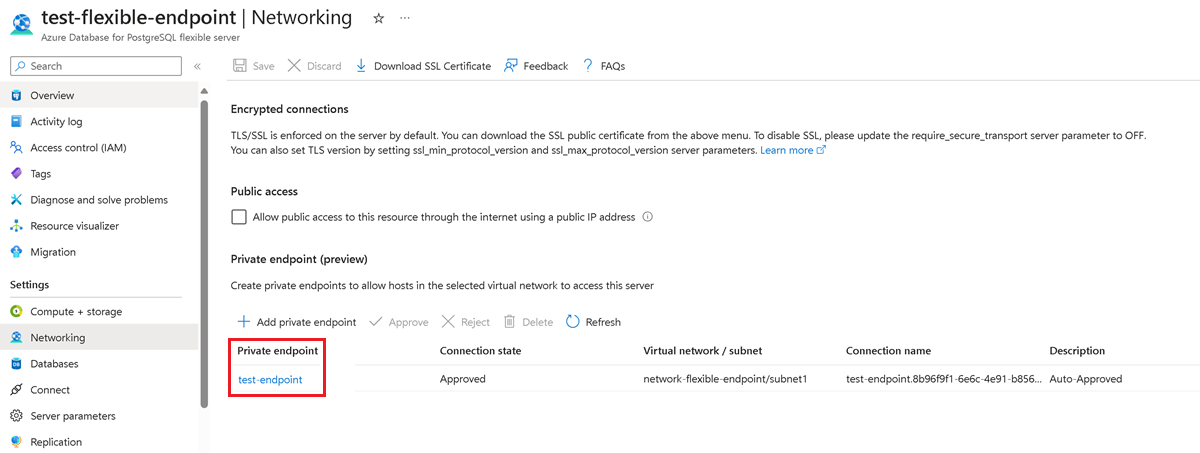Click Add private endpoint button
This screenshot has height=453, width=1200.
[x=297, y=322]
